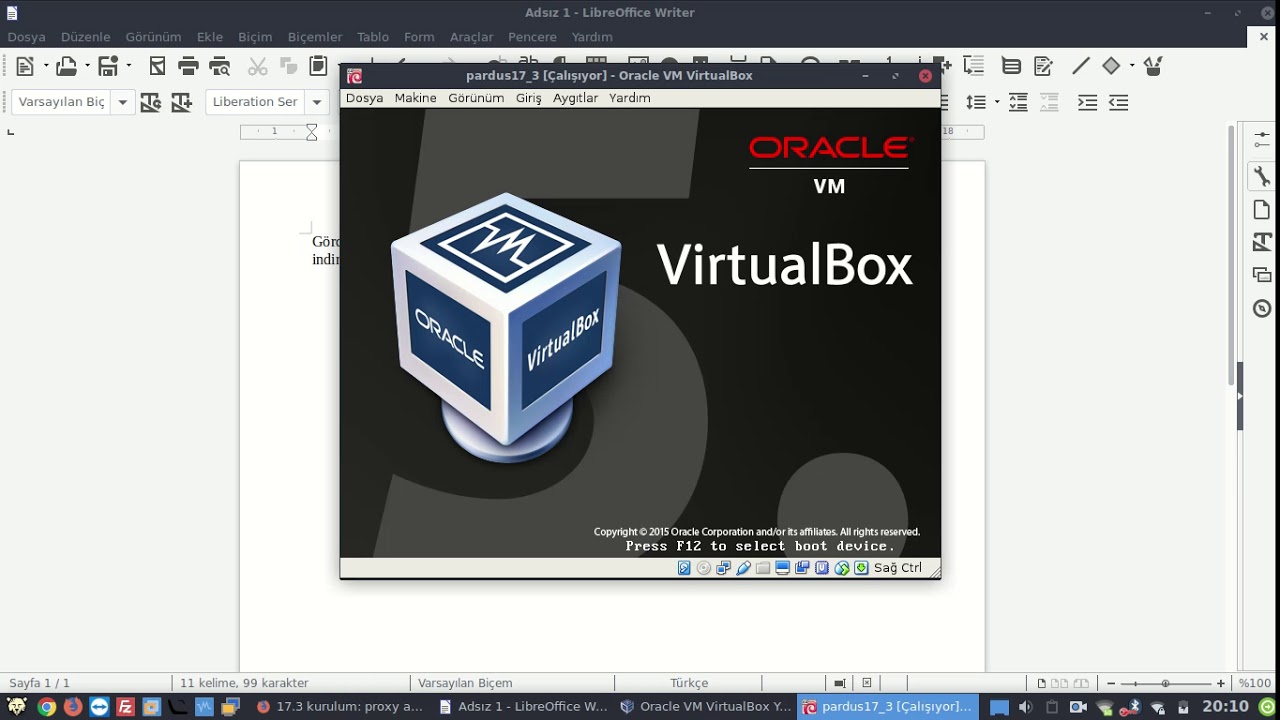The width and height of the screenshot is (1280, 720).
Task: Click the Basic Shapes diamond icon
Action: point(1111,66)
